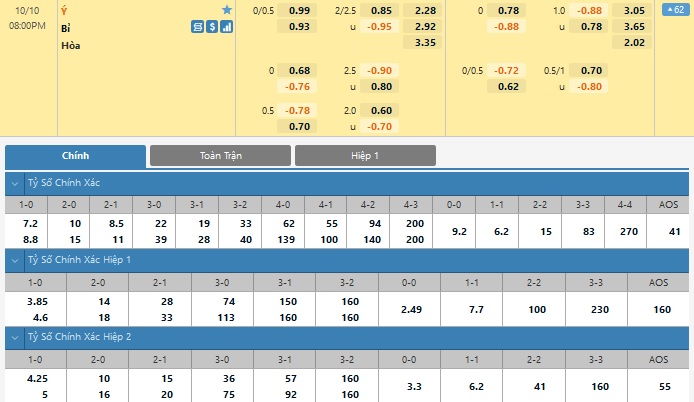Open the match info list icon
The height and width of the screenshot is (402, 694).
(198, 27)
